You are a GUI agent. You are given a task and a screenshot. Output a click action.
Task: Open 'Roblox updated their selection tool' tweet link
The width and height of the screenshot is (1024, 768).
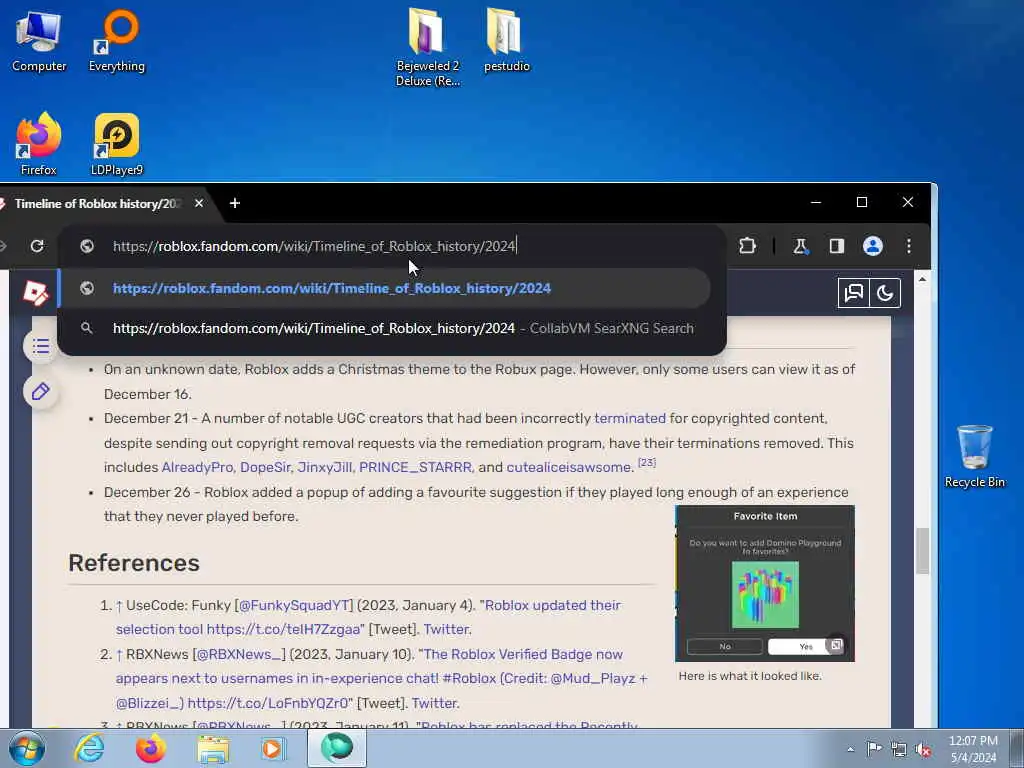point(368,617)
